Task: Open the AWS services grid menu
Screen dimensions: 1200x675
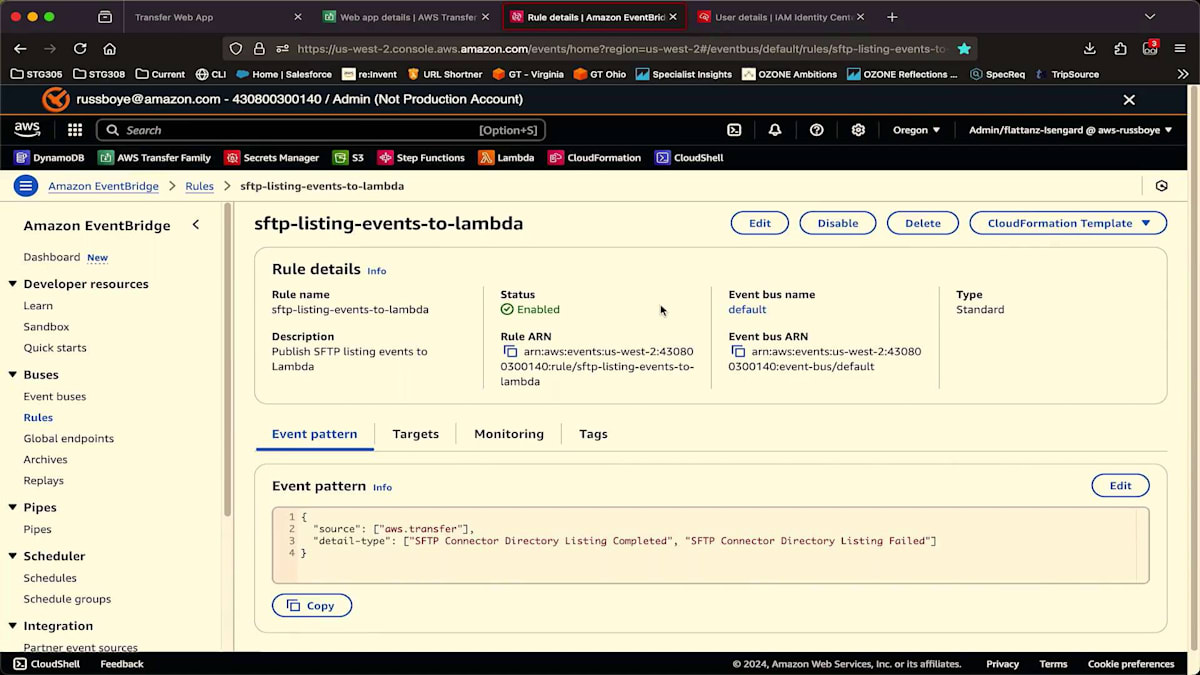Action: [x=75, y=130]
